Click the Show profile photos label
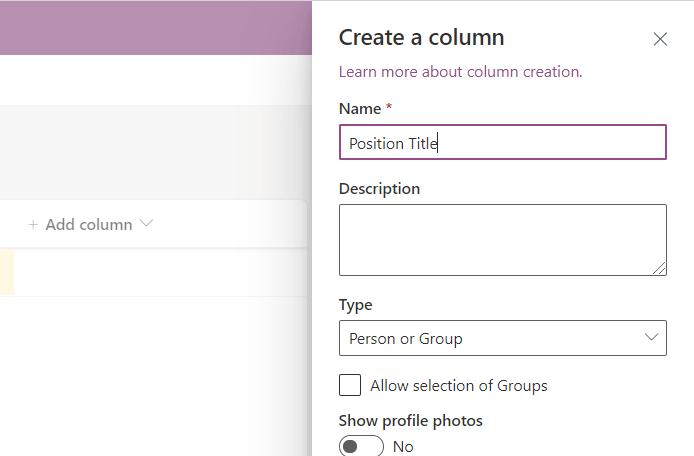 click(x=410, y=421)
